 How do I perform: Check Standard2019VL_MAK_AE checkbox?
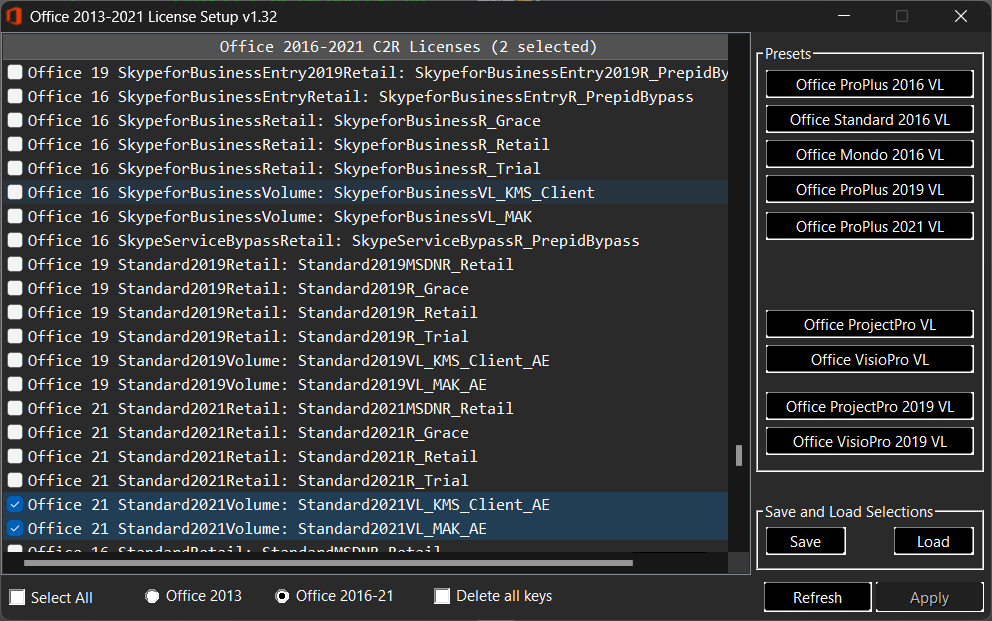click(x=15, y=384)
